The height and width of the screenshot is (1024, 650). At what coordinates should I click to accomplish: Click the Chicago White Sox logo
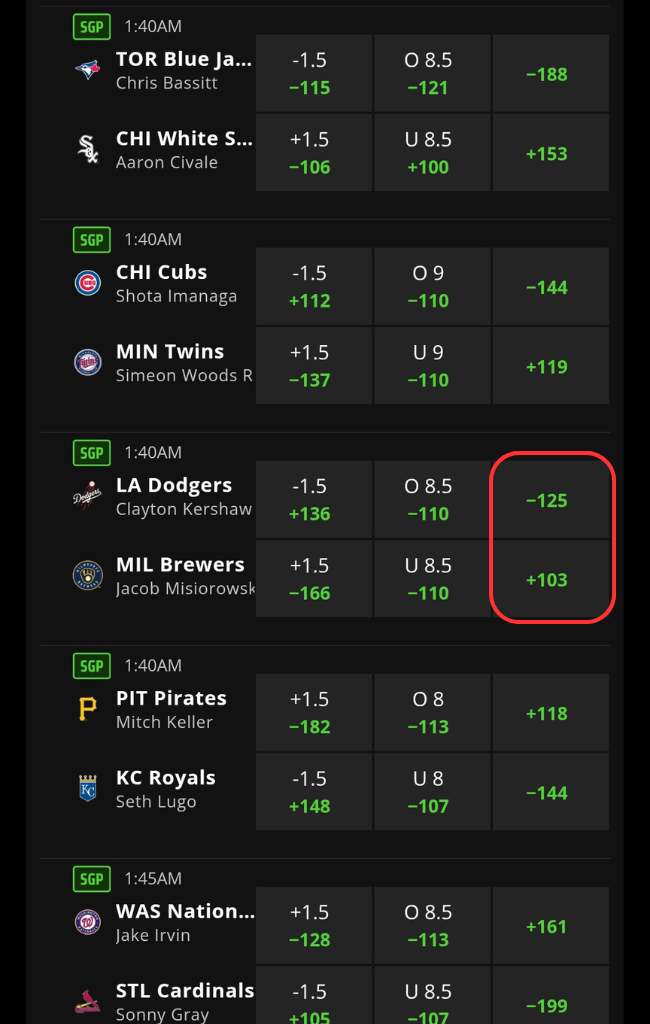click(88, 149)
